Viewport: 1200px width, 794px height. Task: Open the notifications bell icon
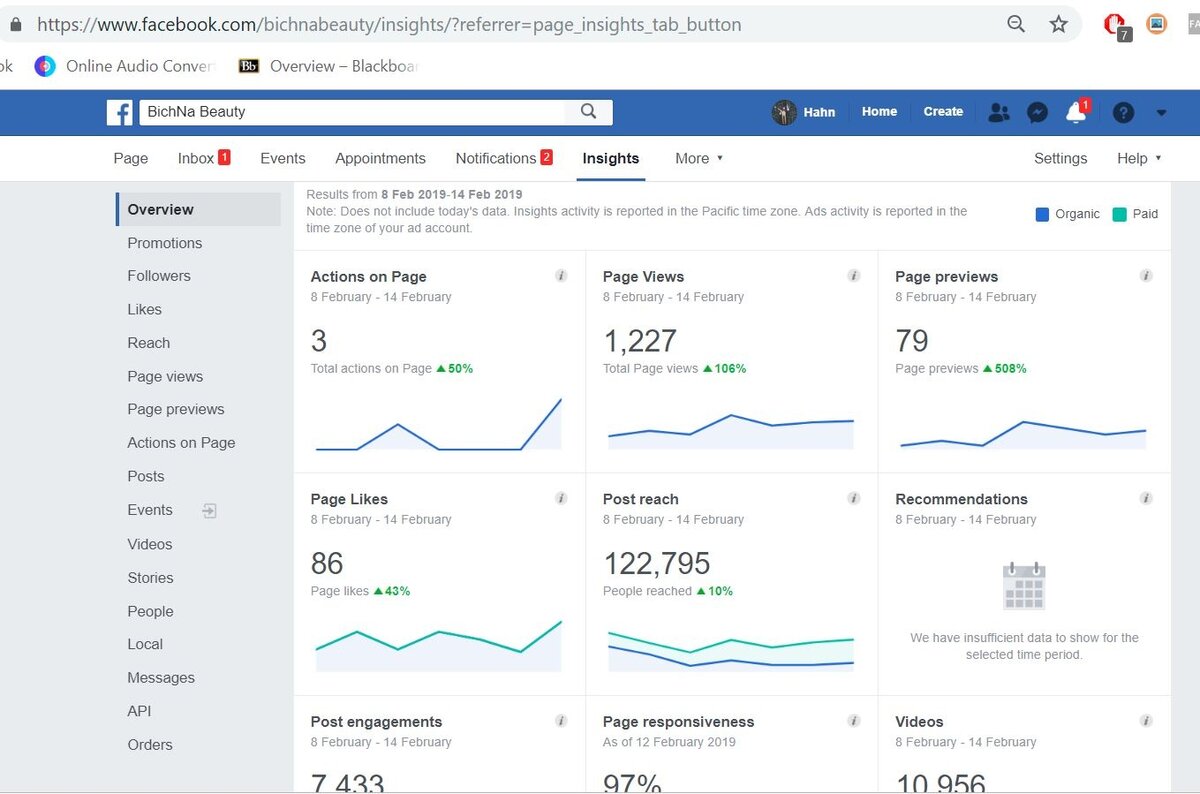[1076, 112]
